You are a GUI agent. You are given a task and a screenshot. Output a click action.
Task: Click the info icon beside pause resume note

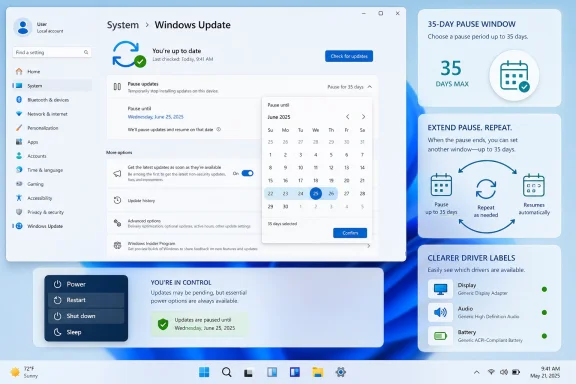(x=219, y=129)
